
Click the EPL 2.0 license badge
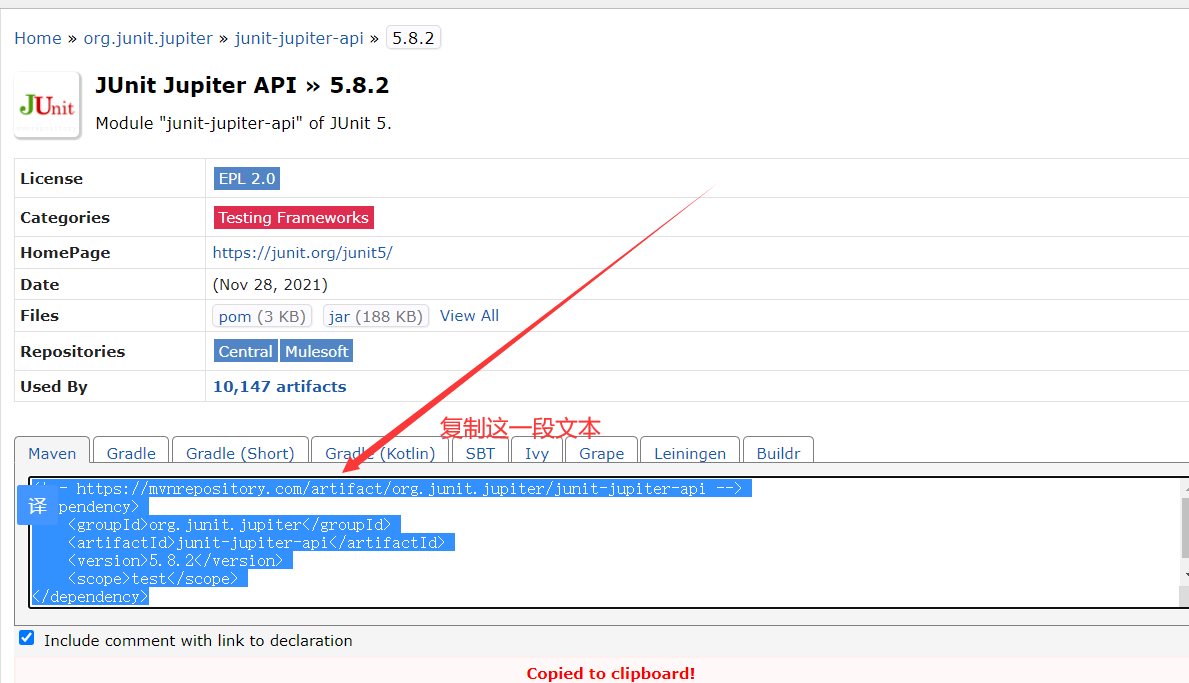(x=247, y=178)
